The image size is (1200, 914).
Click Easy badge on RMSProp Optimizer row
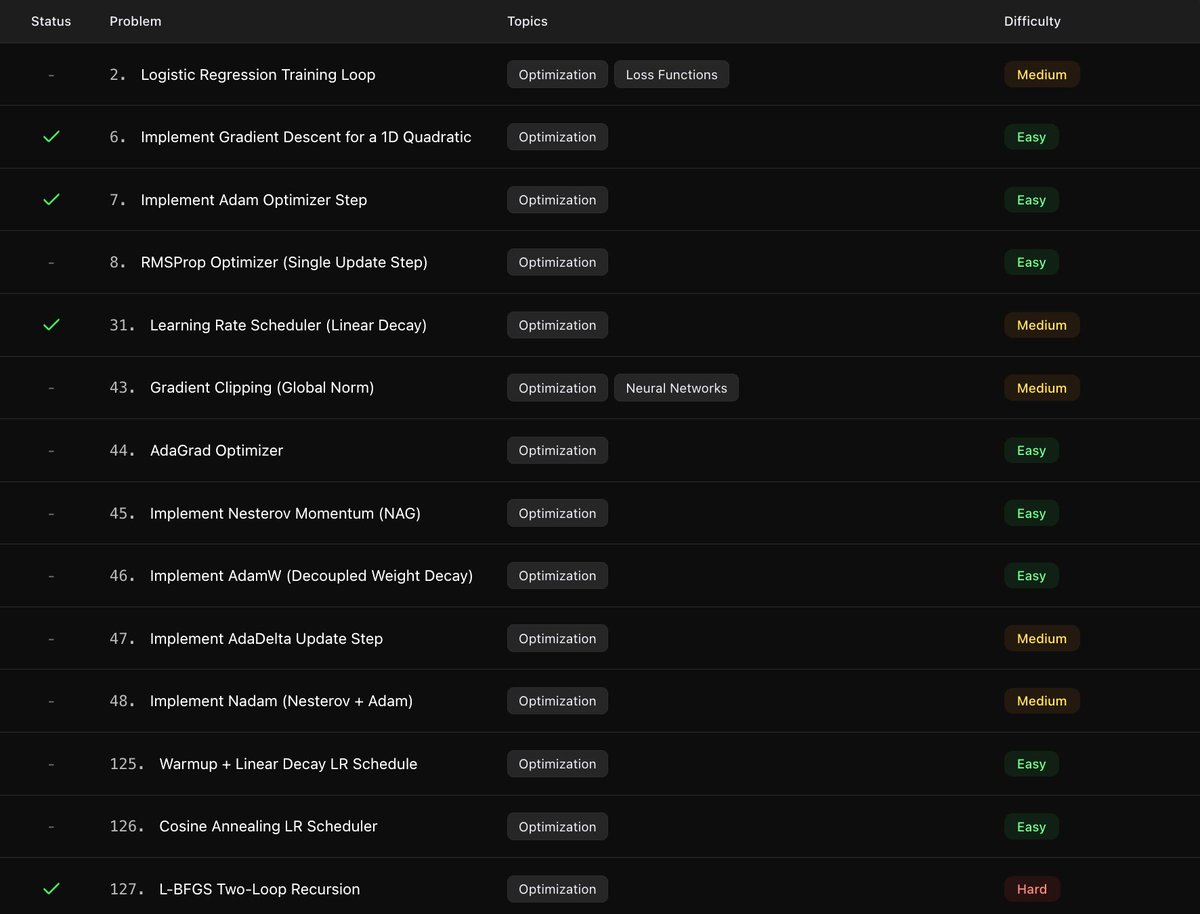[x=1031, y=262]
